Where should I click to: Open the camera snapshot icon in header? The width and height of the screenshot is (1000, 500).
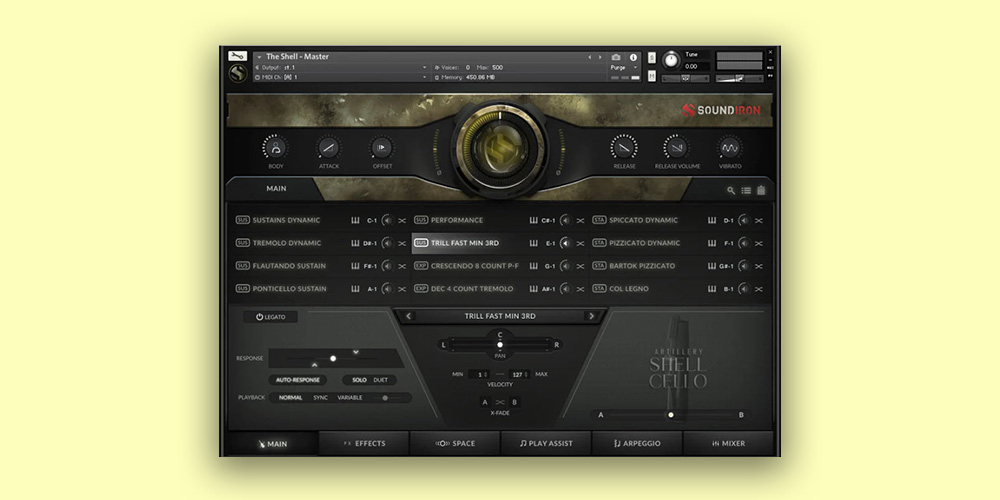616,57
